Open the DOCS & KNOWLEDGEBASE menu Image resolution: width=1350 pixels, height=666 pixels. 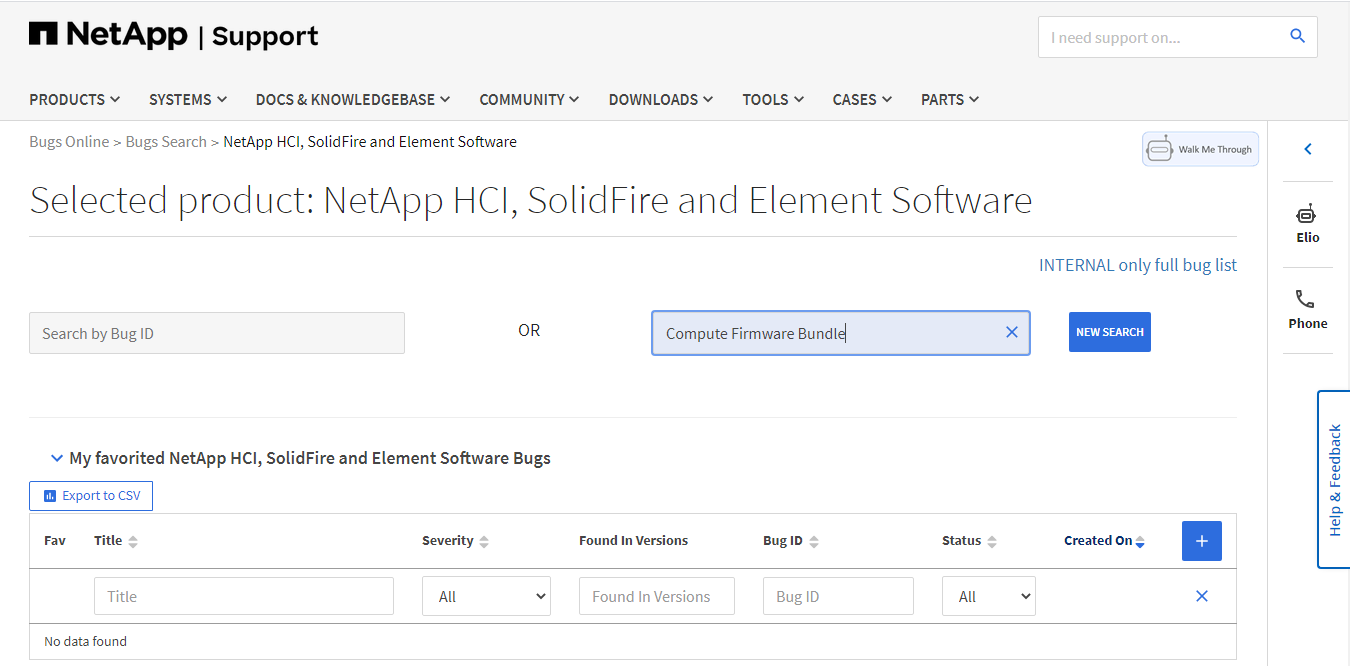click(352, 99)
